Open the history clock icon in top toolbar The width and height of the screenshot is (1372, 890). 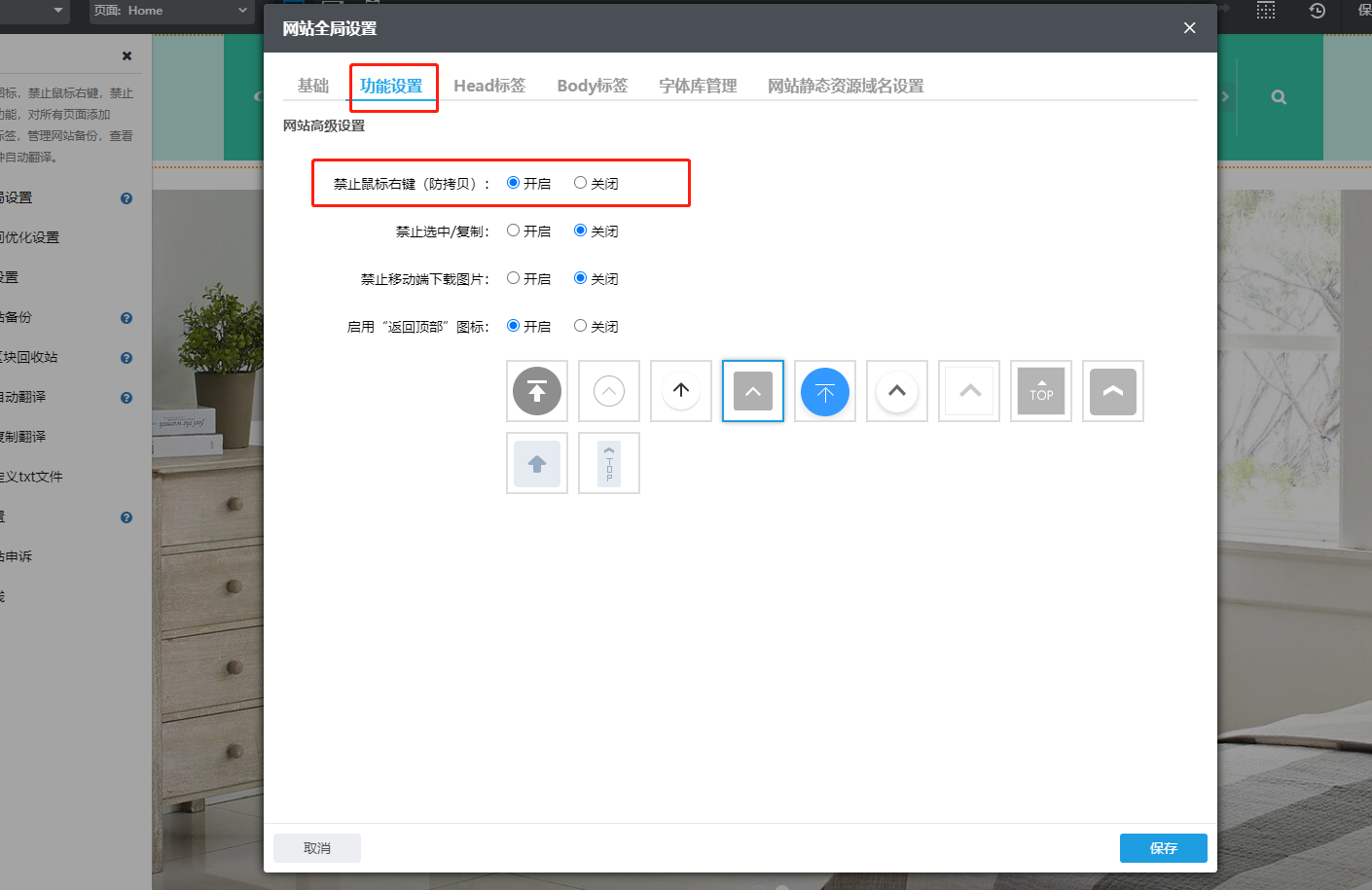[x=1317, y=11]
